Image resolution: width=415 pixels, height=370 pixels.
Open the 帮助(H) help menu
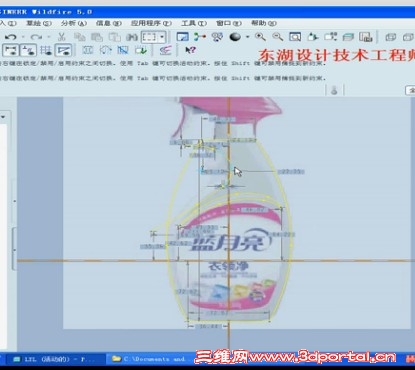click(264, 23)
